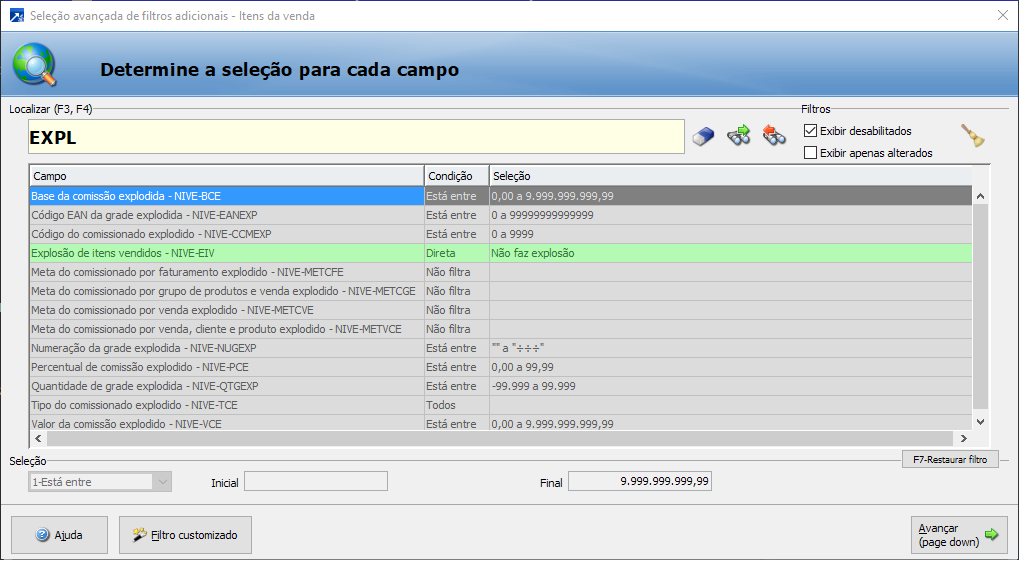Enable Exibir apenas alterados checkbox
Viewport: 1033px width, 567px height.
[x=810, y=153]
